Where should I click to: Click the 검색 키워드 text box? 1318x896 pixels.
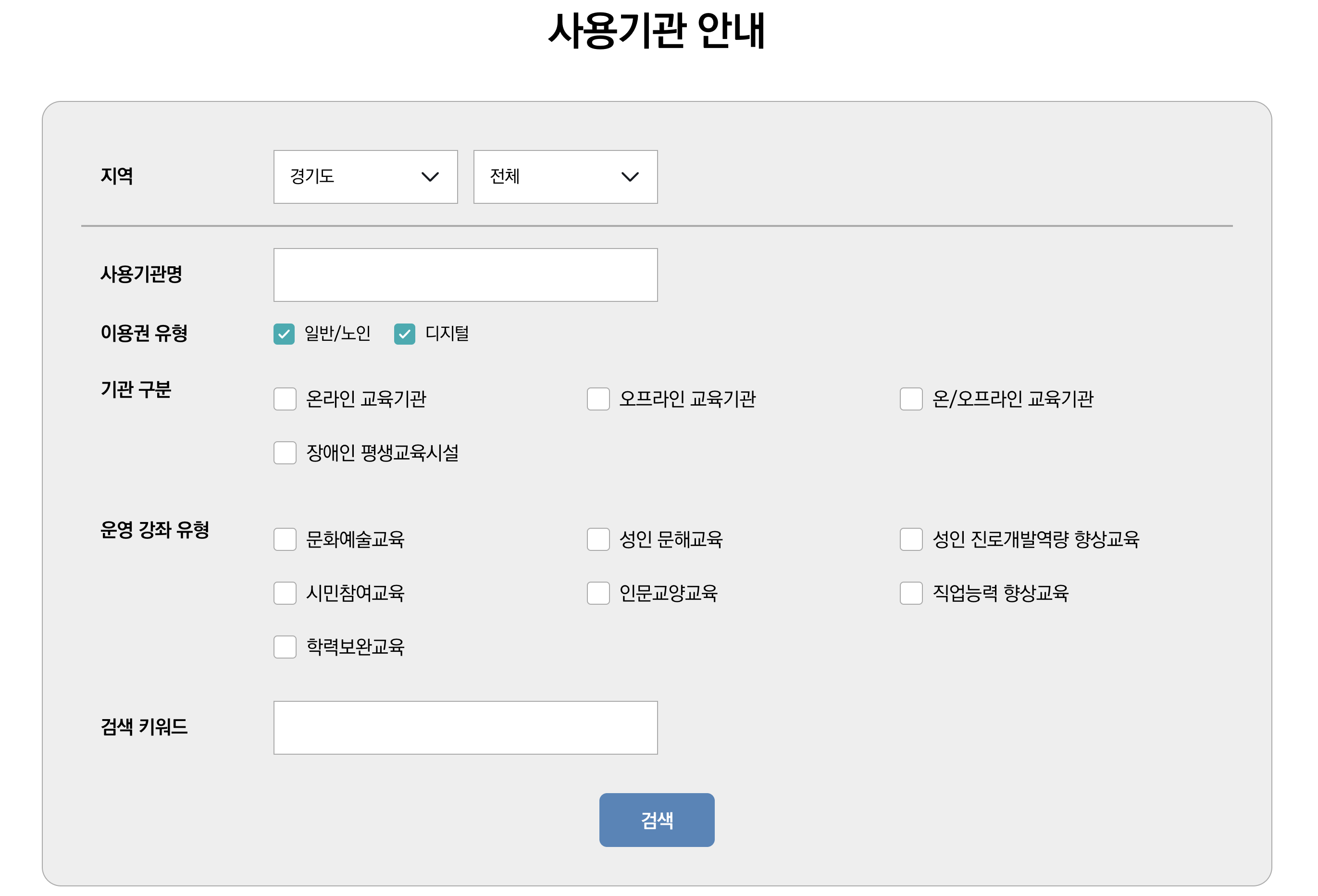pos(465,728)
